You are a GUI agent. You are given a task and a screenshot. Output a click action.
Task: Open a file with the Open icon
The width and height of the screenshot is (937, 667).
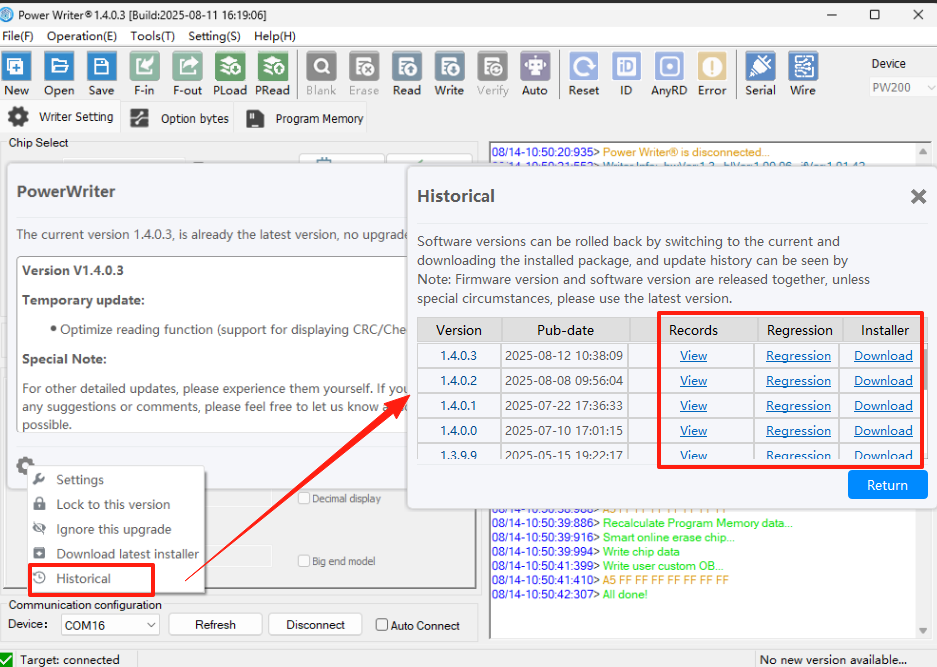pyautogui.click(x=59, y=74)
